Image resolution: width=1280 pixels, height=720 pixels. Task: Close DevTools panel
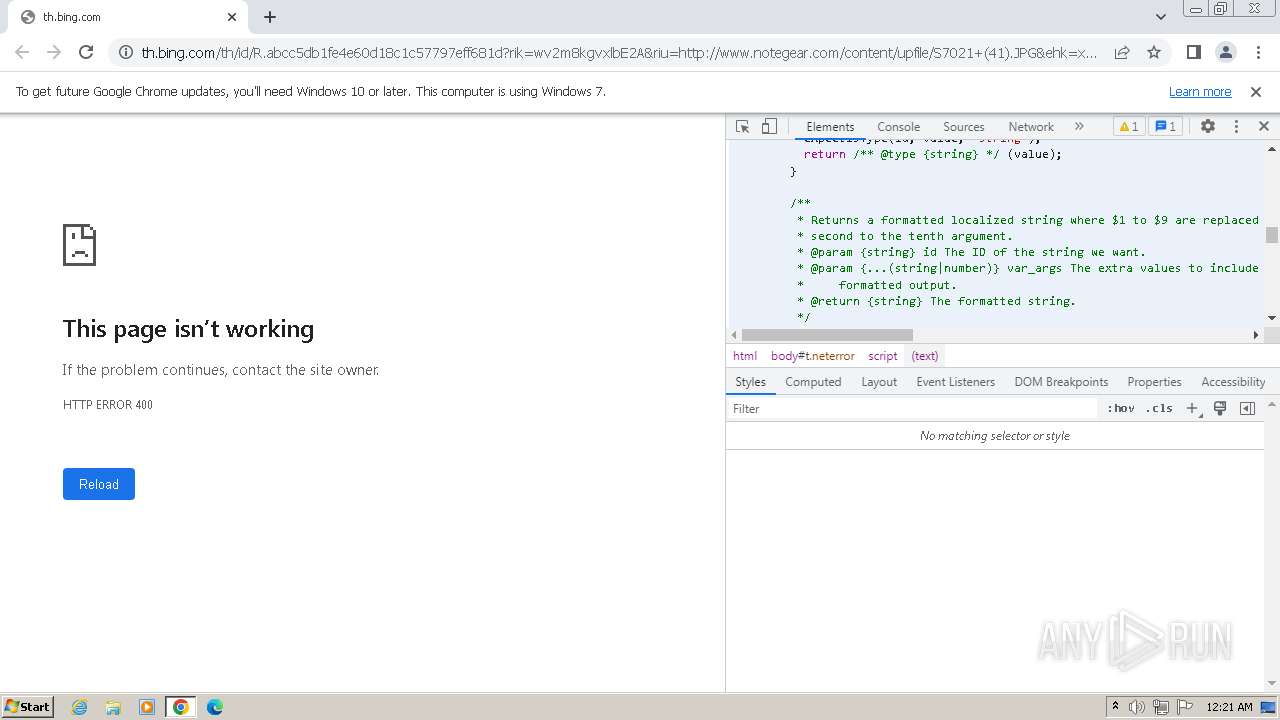click(1263, 126)
